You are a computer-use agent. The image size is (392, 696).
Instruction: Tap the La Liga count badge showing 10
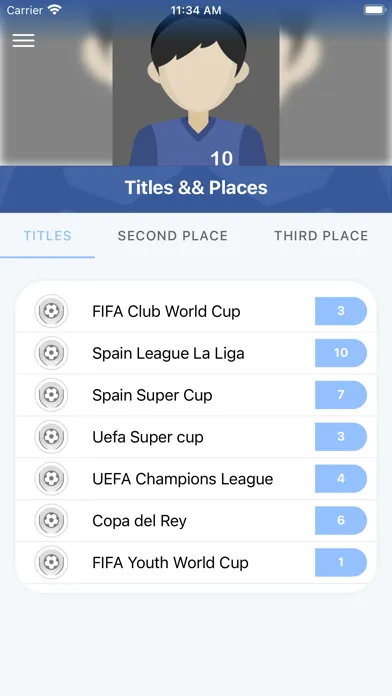341,353
